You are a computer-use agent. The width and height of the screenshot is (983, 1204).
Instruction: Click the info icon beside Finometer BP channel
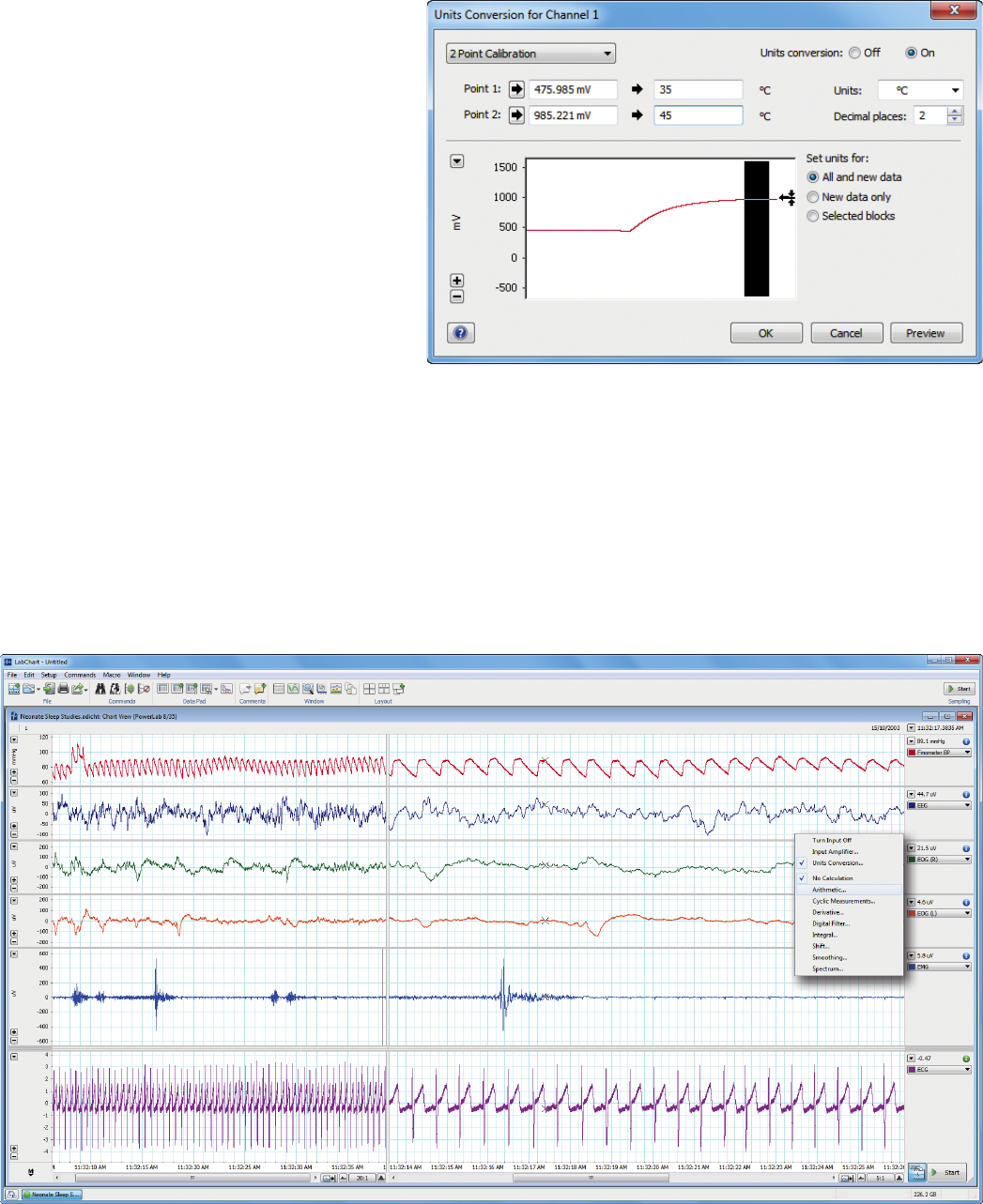(966, 741)
